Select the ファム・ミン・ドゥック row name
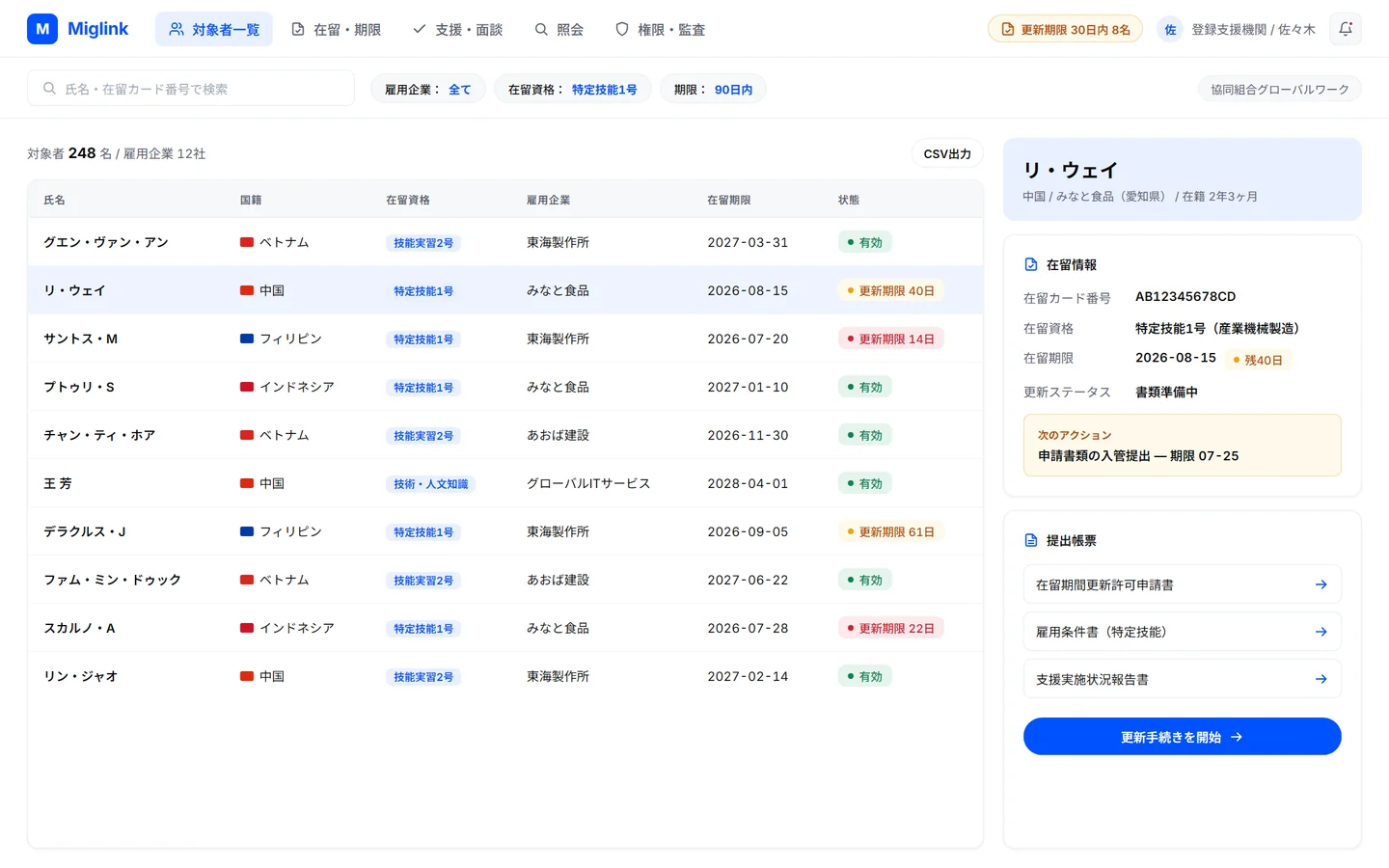Viewport: 1389px width, 868px height. pos(112,580)
